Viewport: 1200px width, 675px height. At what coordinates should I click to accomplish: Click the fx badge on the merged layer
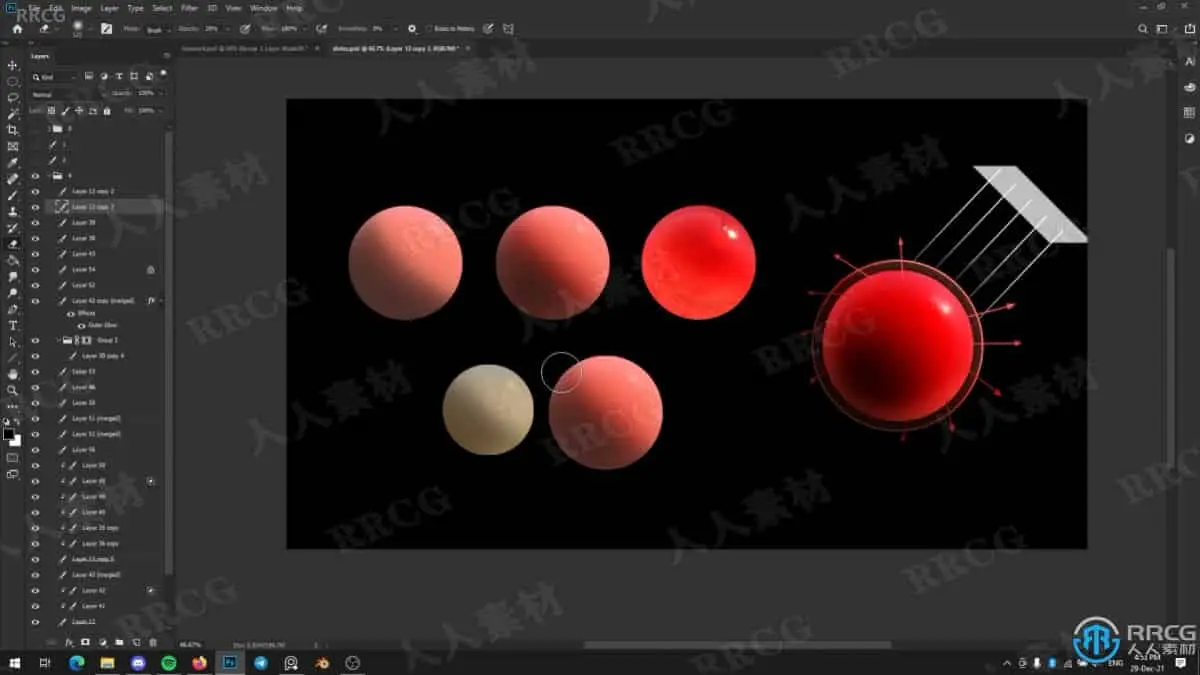150,300
